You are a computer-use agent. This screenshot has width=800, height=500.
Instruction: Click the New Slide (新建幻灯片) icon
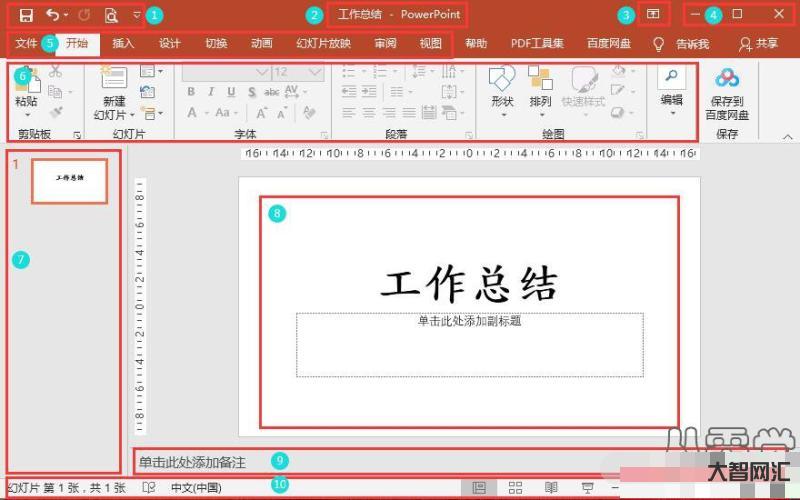click(114, 82)
